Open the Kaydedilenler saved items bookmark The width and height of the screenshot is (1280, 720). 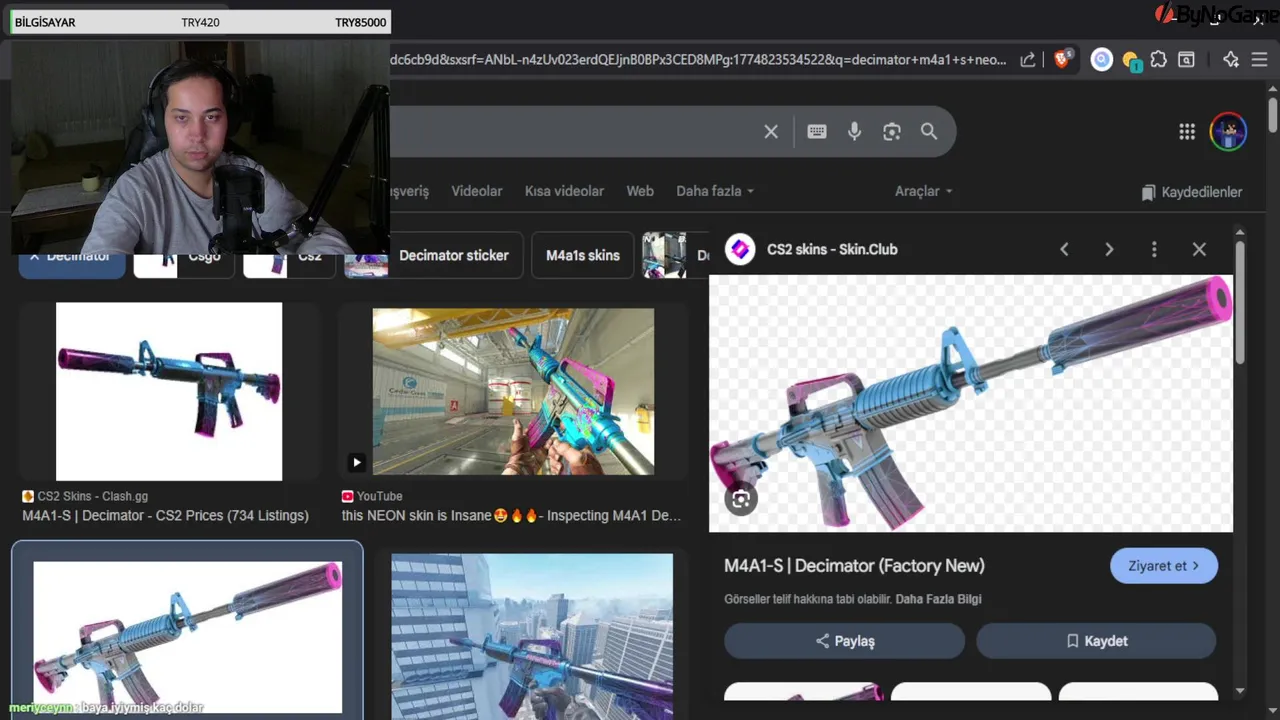click(1191, 192)
